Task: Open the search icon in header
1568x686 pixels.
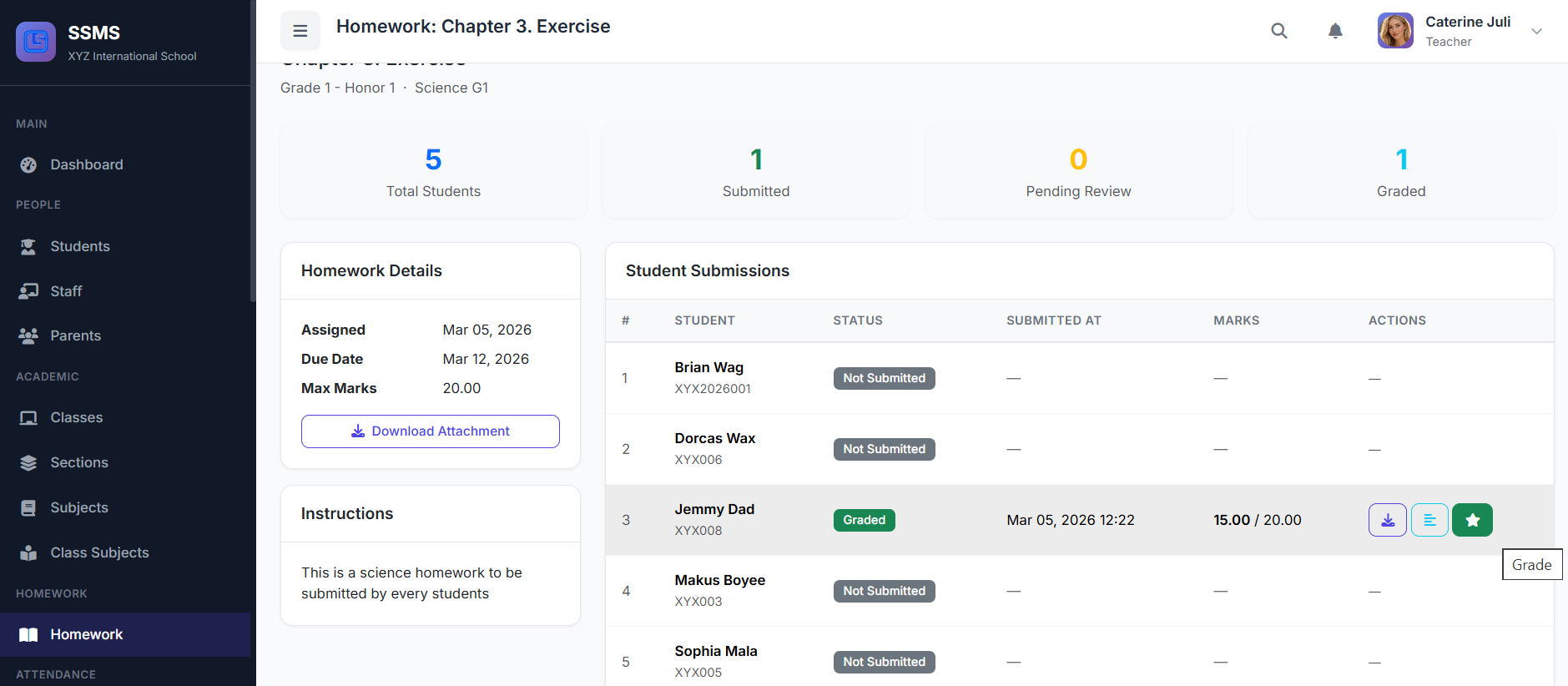Action: 1278,31
